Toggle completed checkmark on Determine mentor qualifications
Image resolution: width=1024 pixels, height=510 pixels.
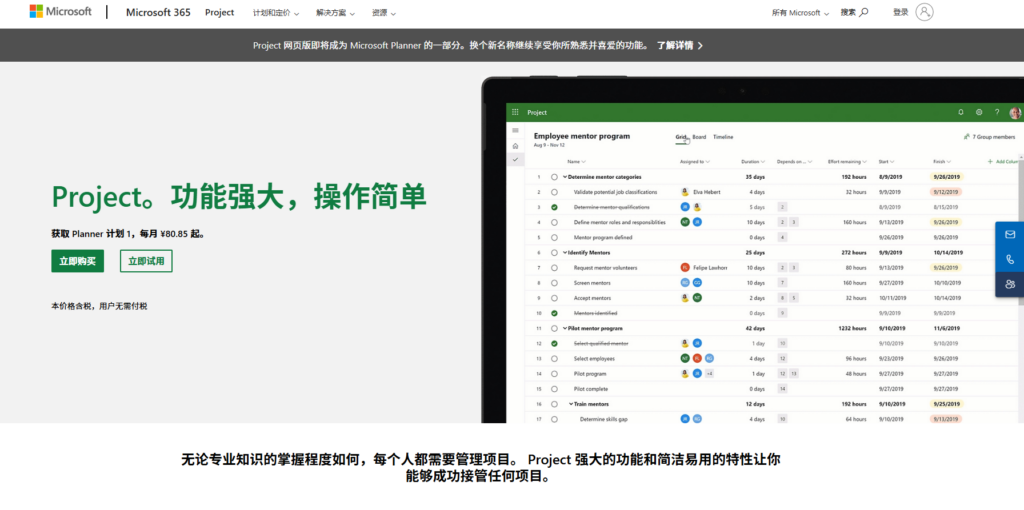[x=554, y=207]
